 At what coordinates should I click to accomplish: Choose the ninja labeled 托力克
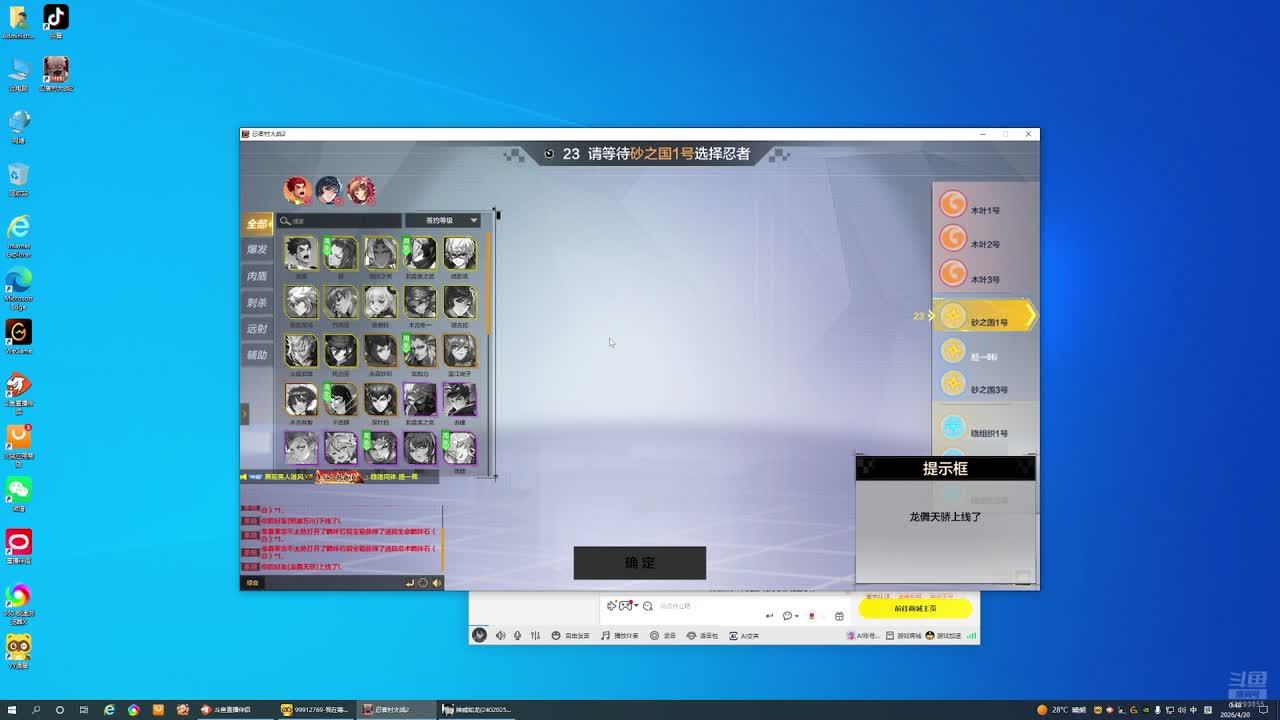tap(341, 351)
